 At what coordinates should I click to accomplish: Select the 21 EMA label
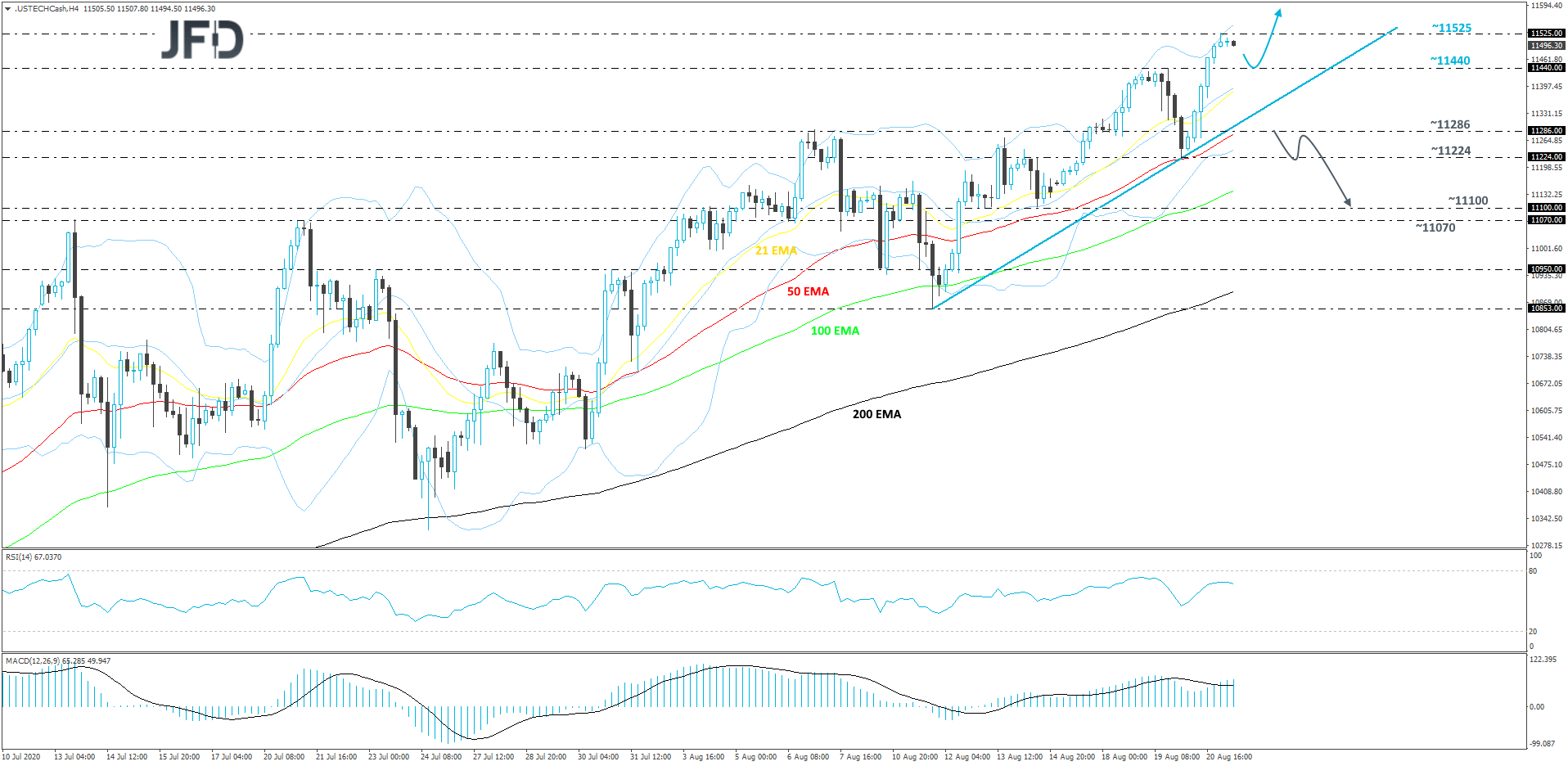pyautogui.click(x=776, y=250)
